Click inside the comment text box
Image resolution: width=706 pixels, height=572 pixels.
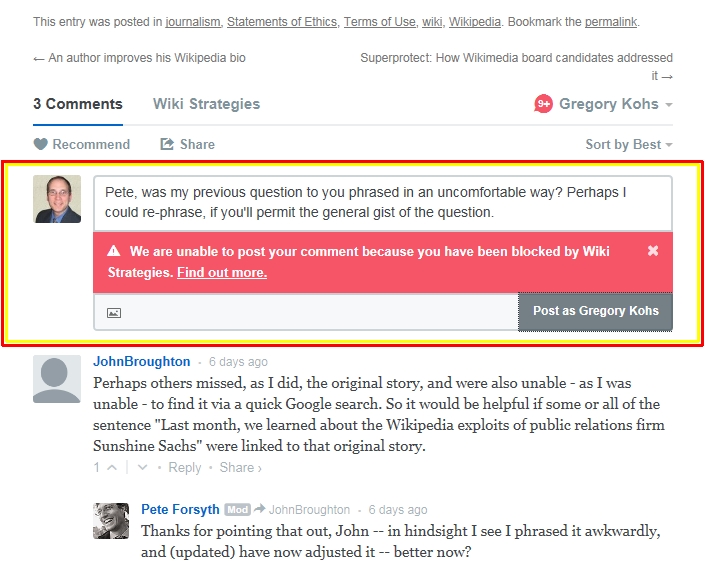(x=383, y=203)
